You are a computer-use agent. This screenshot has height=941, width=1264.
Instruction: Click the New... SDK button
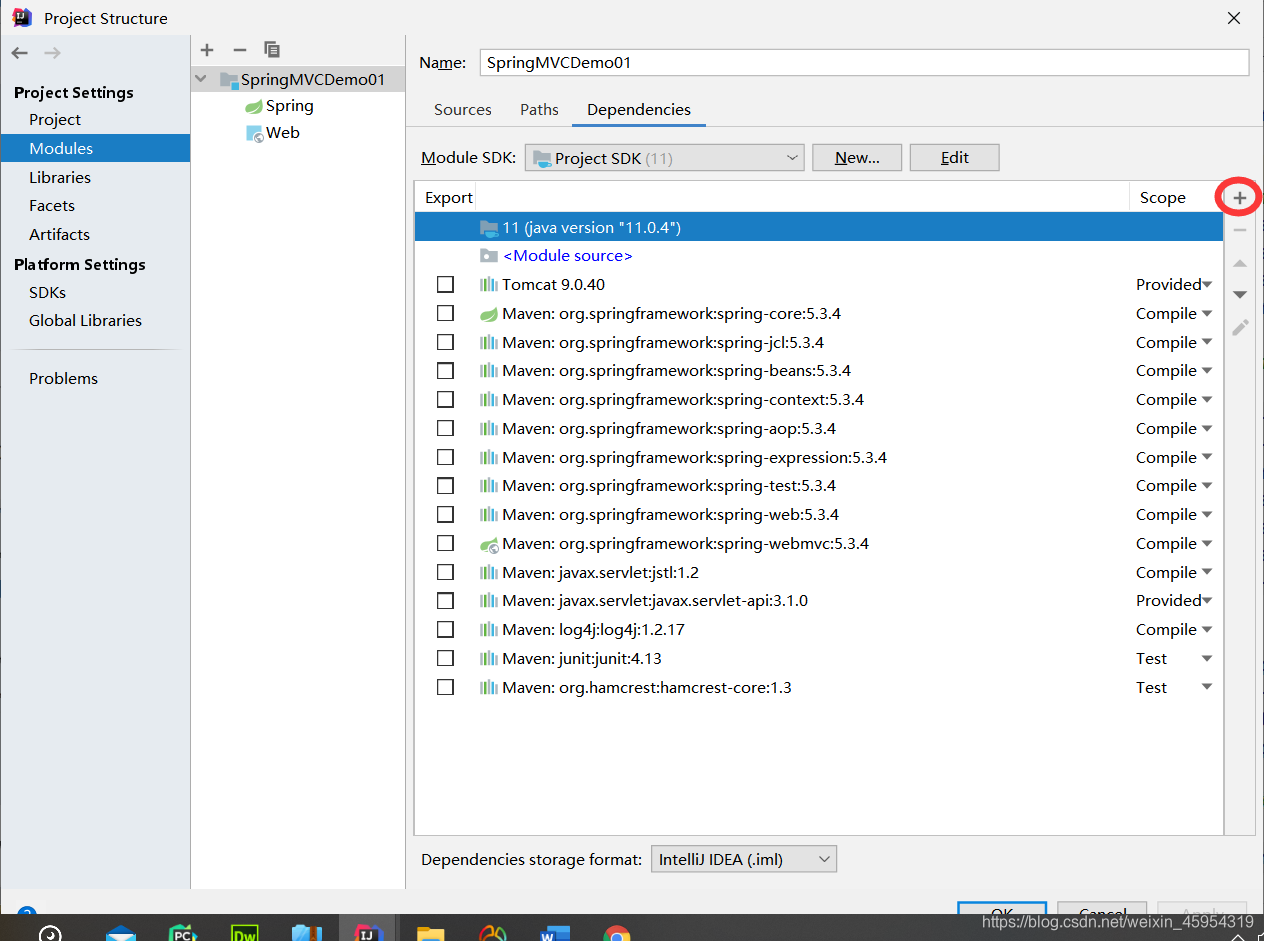857,158
